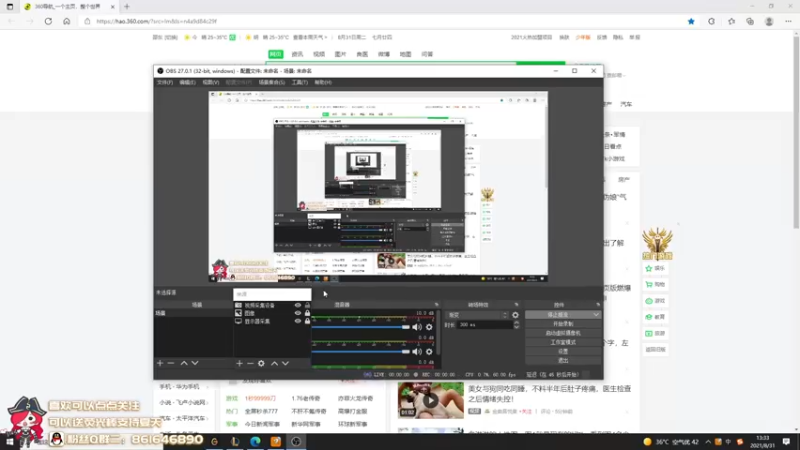Open settings gear of second mixer channel

(x=429, y=352)
